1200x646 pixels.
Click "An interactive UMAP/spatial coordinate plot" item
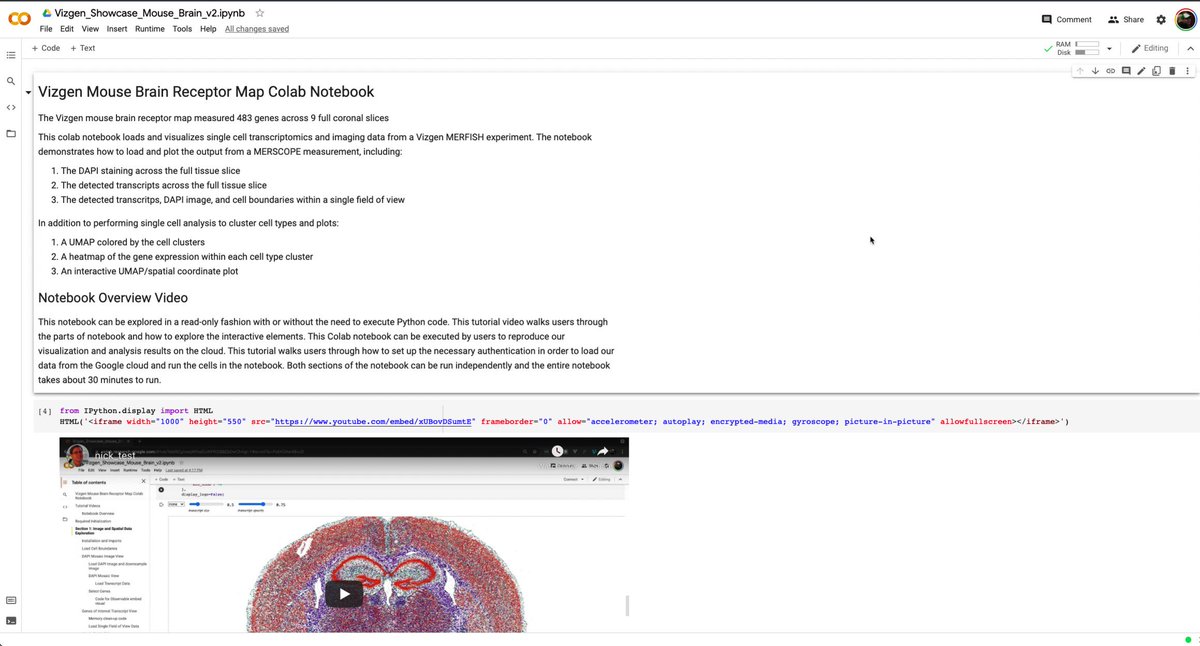coord(150,271)
